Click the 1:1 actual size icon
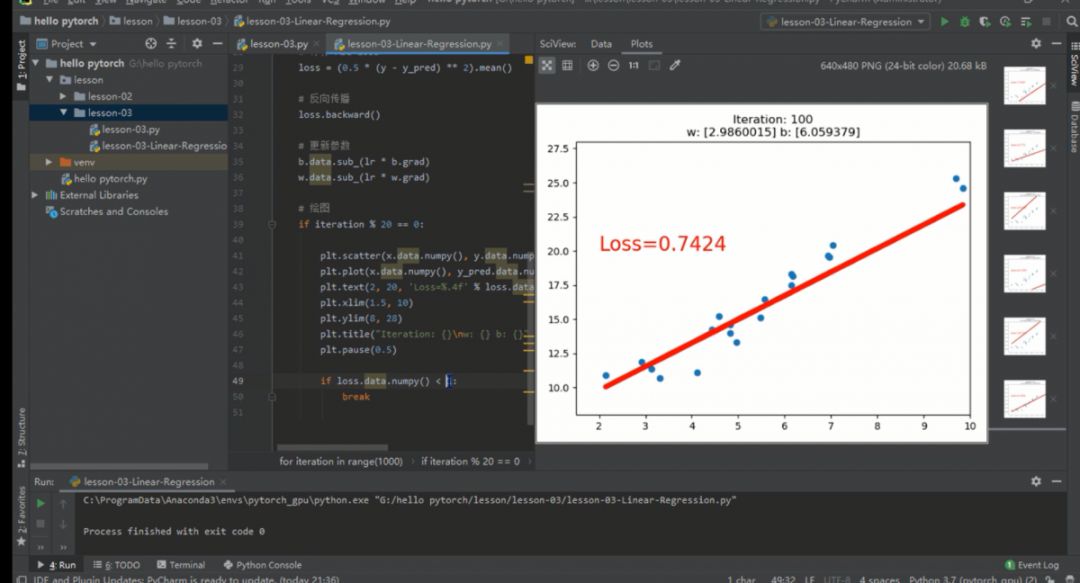Image resolution: width=1080 pixels, height=583 pixels. (x=634, y=65)
